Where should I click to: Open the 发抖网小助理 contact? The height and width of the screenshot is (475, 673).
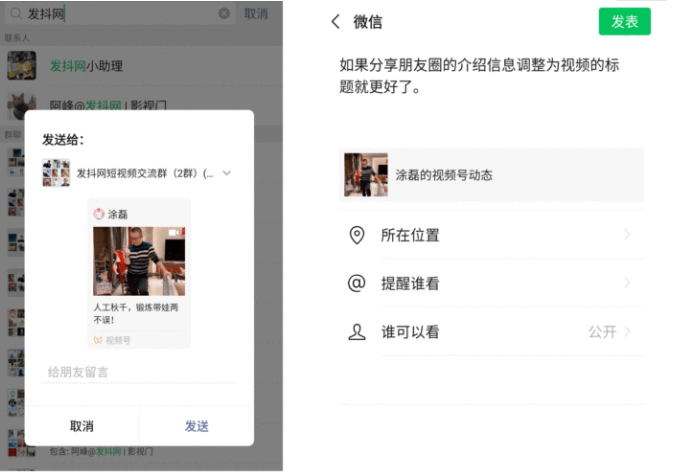tap(142, 66)
